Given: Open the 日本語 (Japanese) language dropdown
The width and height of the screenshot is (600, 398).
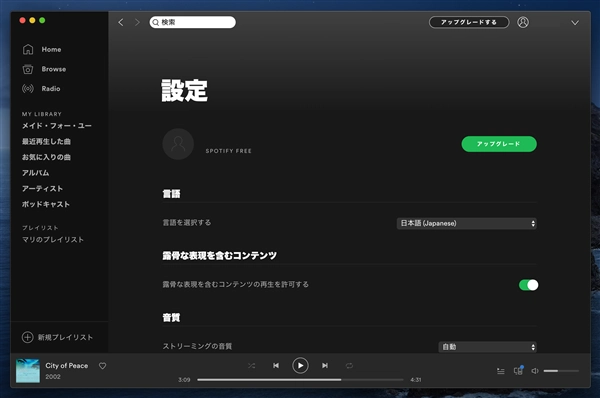Looking at the screenshot, I should [466, 223].
